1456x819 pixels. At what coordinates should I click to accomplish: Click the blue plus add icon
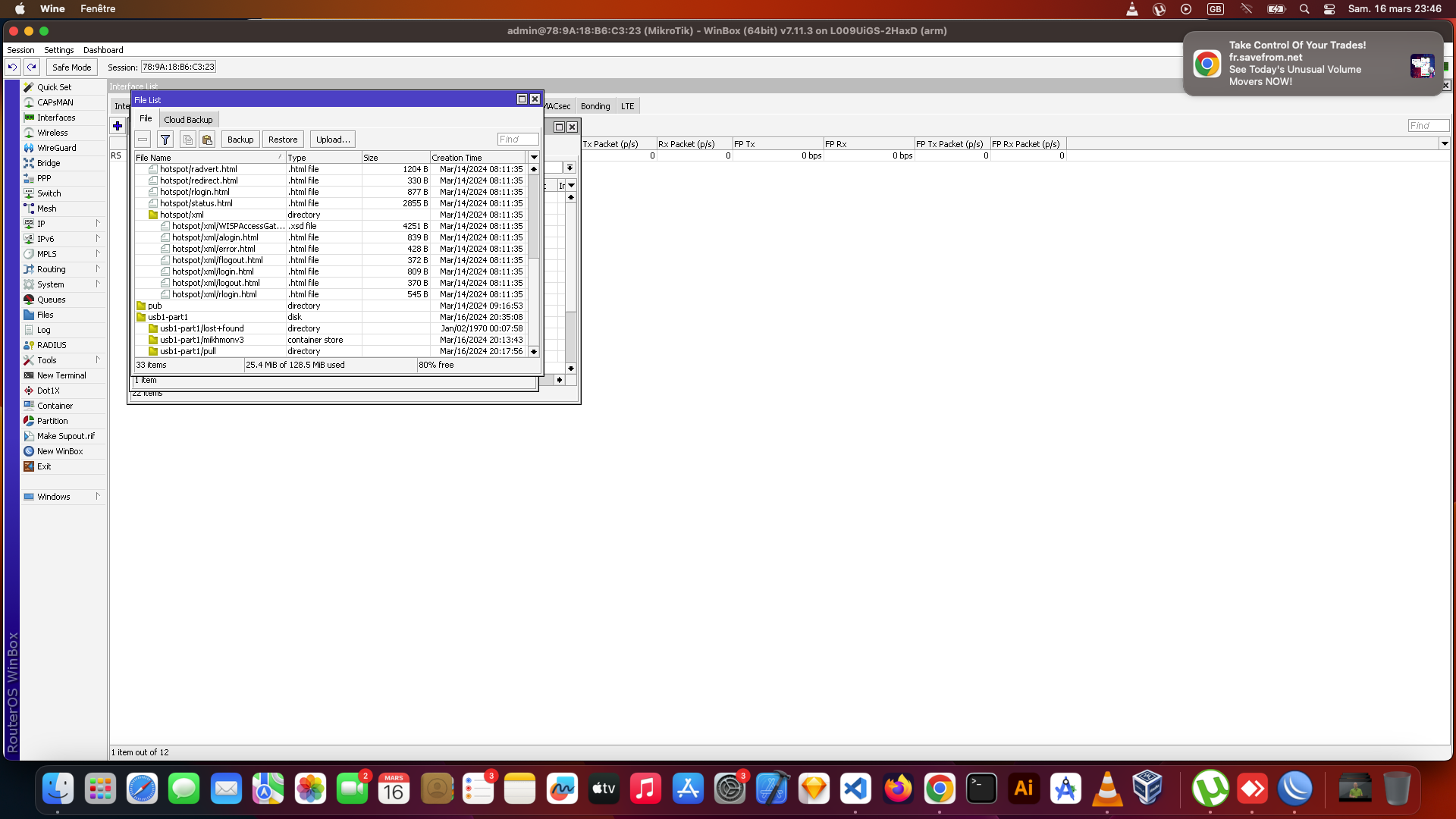(118, 126)
